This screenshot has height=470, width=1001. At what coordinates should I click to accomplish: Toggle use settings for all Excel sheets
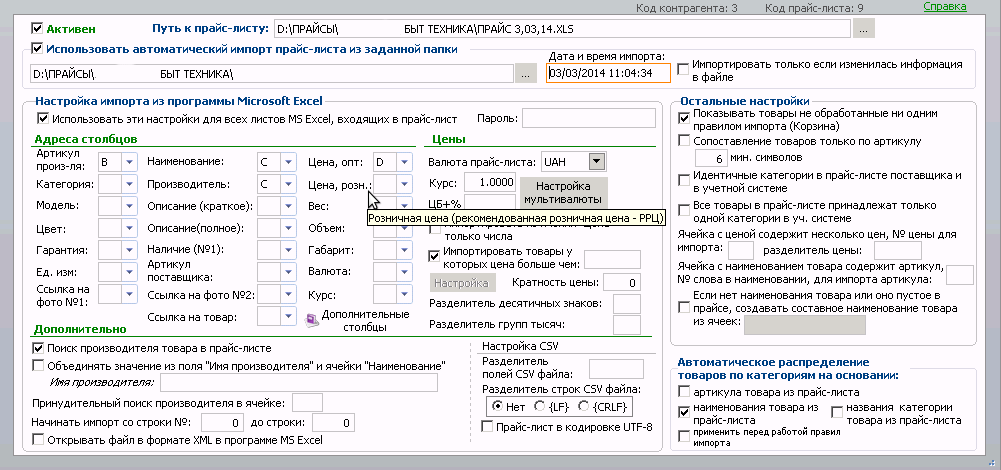(x=43, y=118)
